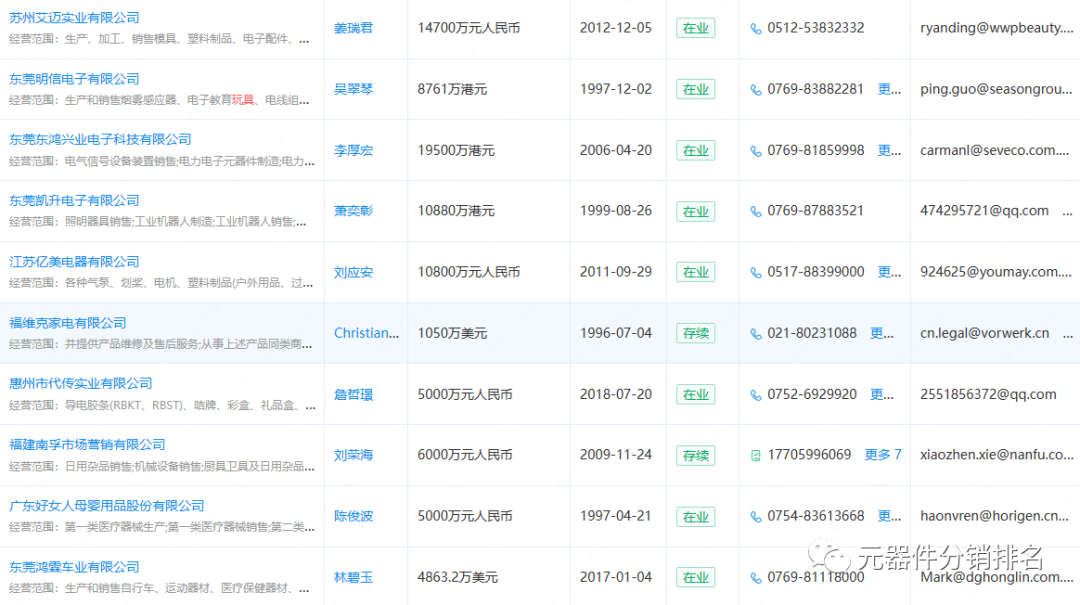This screenshot has width=1080, height=605.
Task: Open legal representative 刘荣海
Action: pos(353,455)
